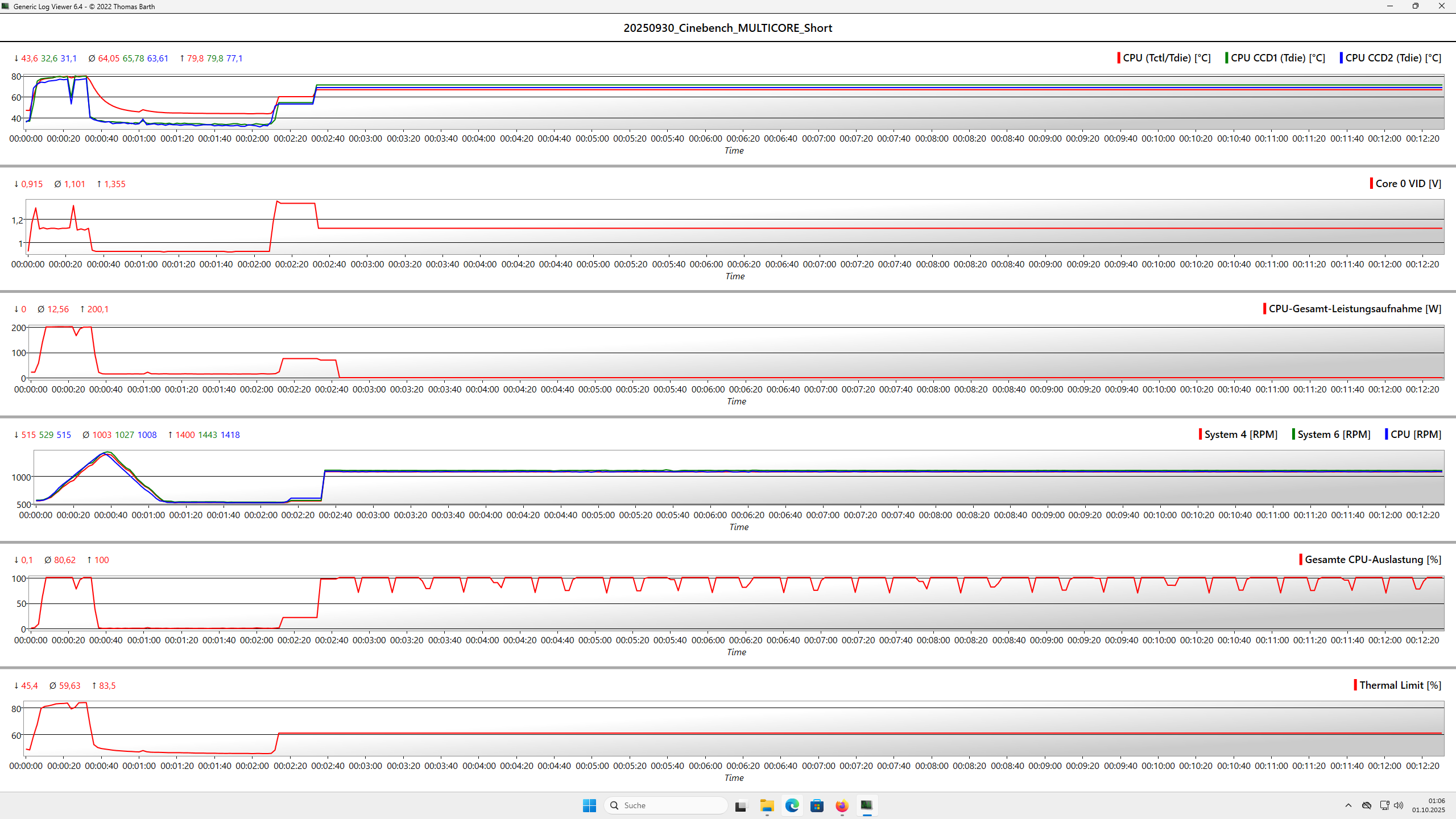Viewport: 1456px width, 819px height.
Task: Click the Suche search field
Action: [x=665, y=805]
